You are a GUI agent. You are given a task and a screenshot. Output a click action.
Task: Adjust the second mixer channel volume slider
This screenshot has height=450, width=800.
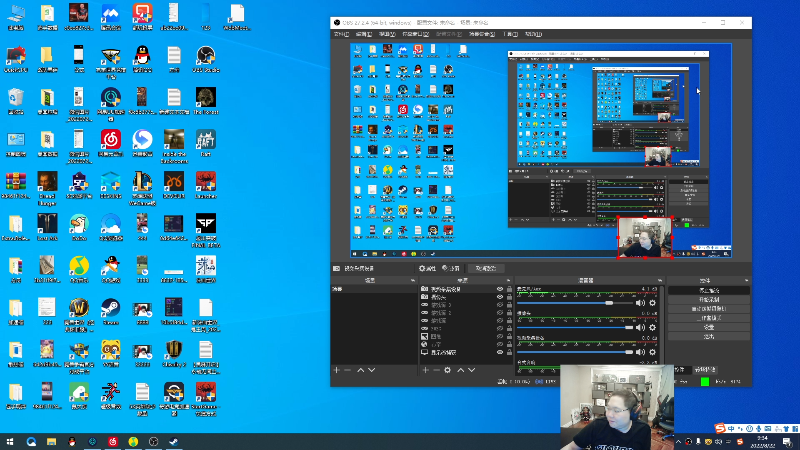574,328
